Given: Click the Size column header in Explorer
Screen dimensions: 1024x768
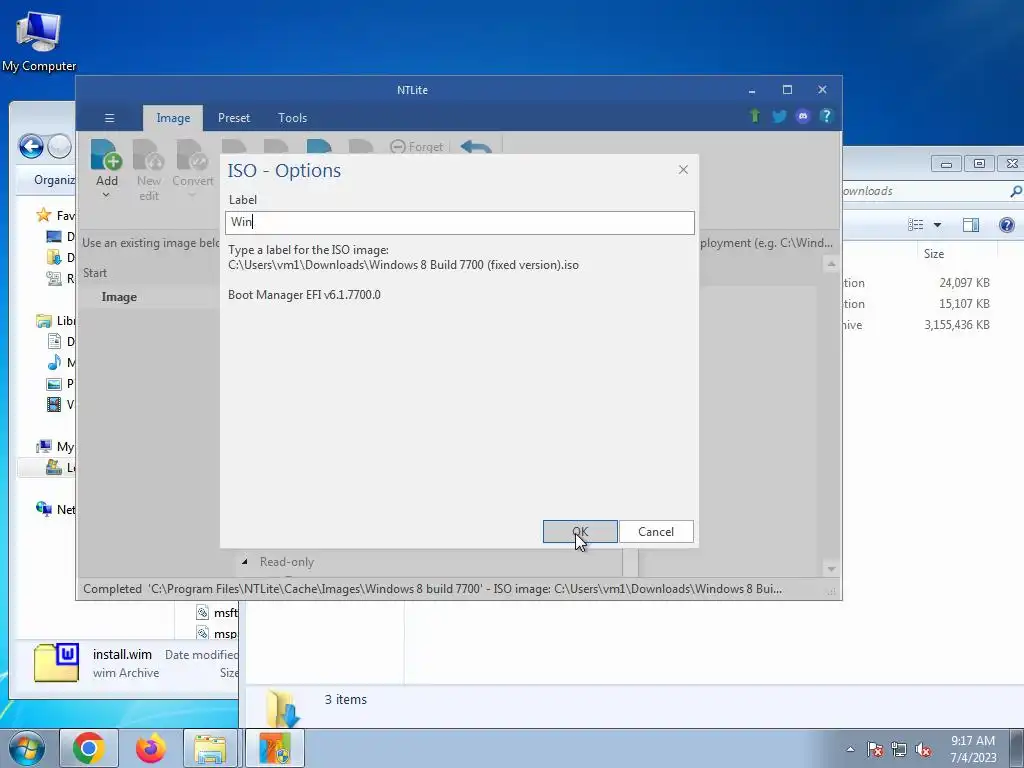Looking at the screenshot, I should (x=933, y=254).
